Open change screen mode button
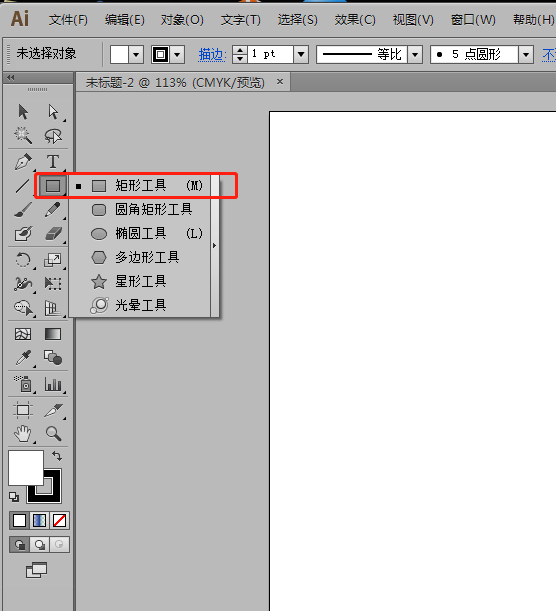 pos(37,570)
